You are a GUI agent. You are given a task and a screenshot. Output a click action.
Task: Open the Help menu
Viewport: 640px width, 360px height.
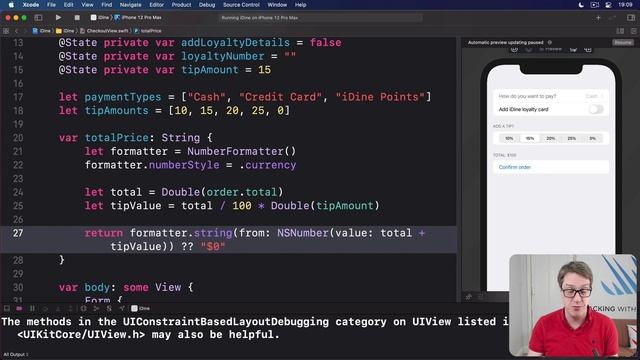(300, 5)
